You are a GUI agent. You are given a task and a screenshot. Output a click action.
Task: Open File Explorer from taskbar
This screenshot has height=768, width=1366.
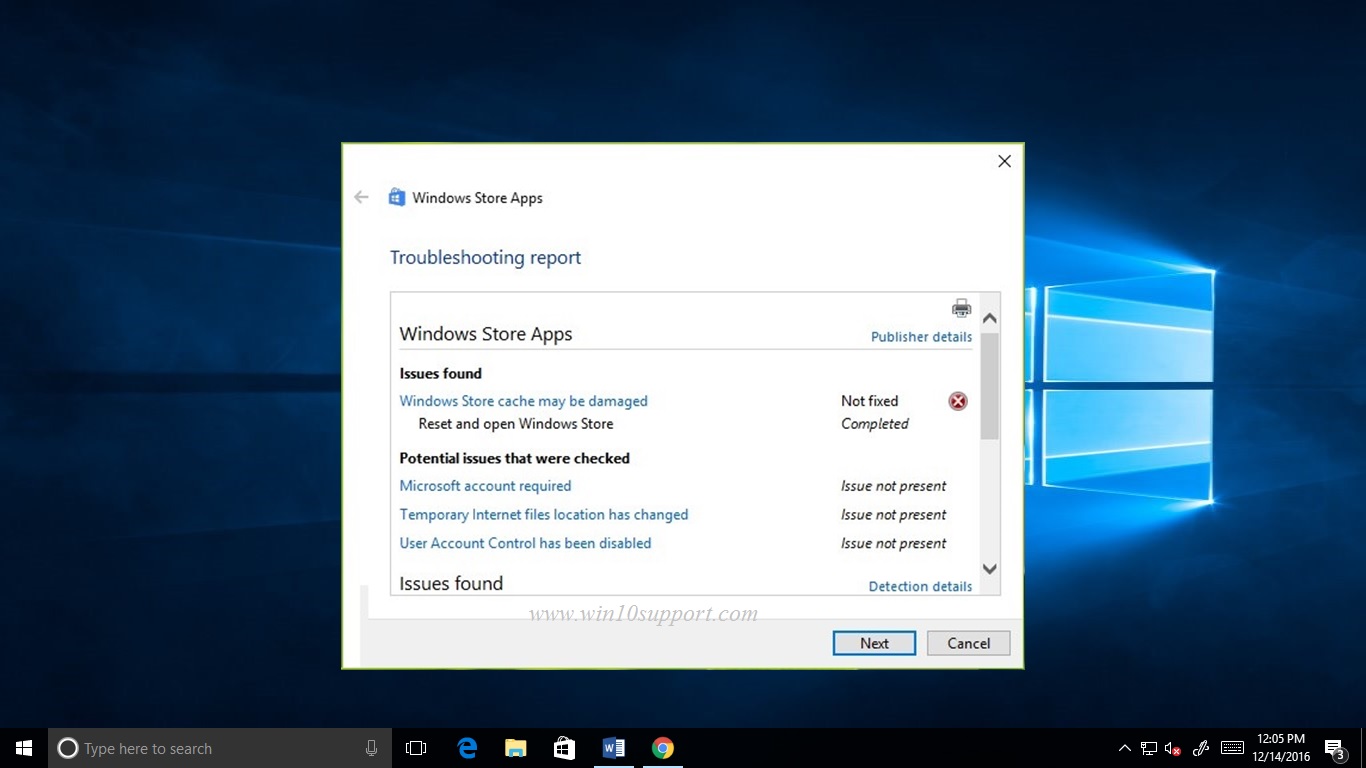pyautogui.click(x=516, y=748)
